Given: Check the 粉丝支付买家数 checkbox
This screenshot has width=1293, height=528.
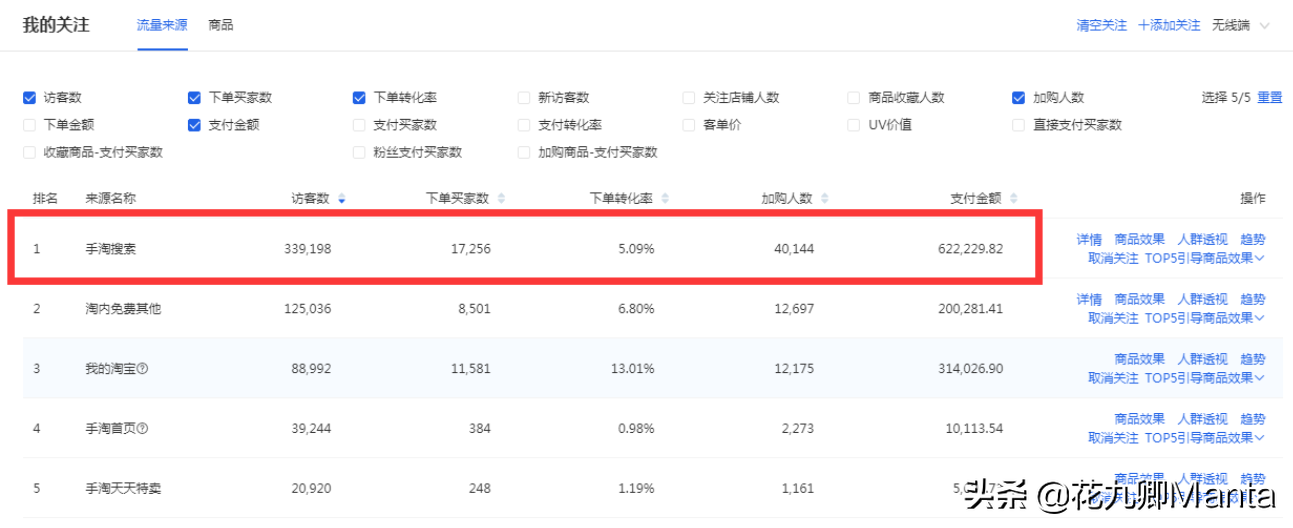Looking at the screenshot, I should pyautogui.click(x=359, y=152).
